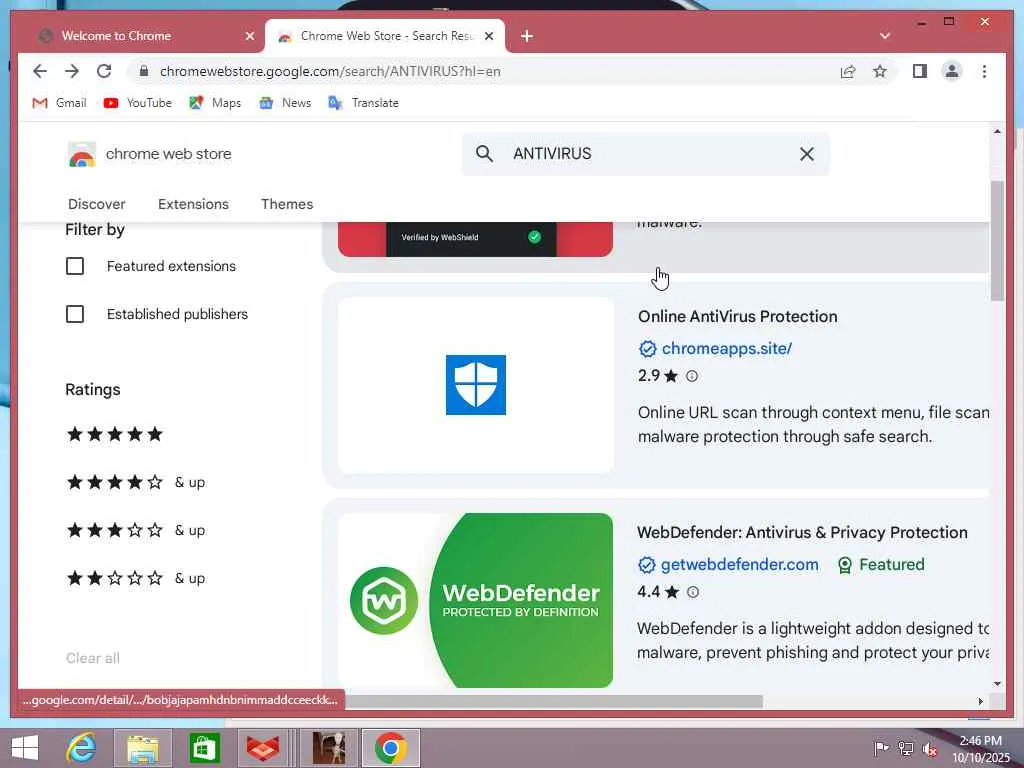Screen dimensions: 1024x768
Task: Click the taskbar clock showing 2:46 PM
Action: pos(980,749)
